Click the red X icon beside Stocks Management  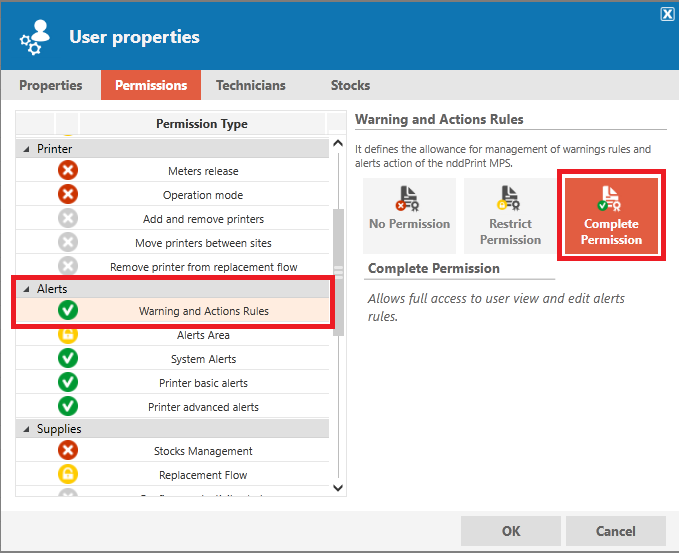[x=68, y=450]
